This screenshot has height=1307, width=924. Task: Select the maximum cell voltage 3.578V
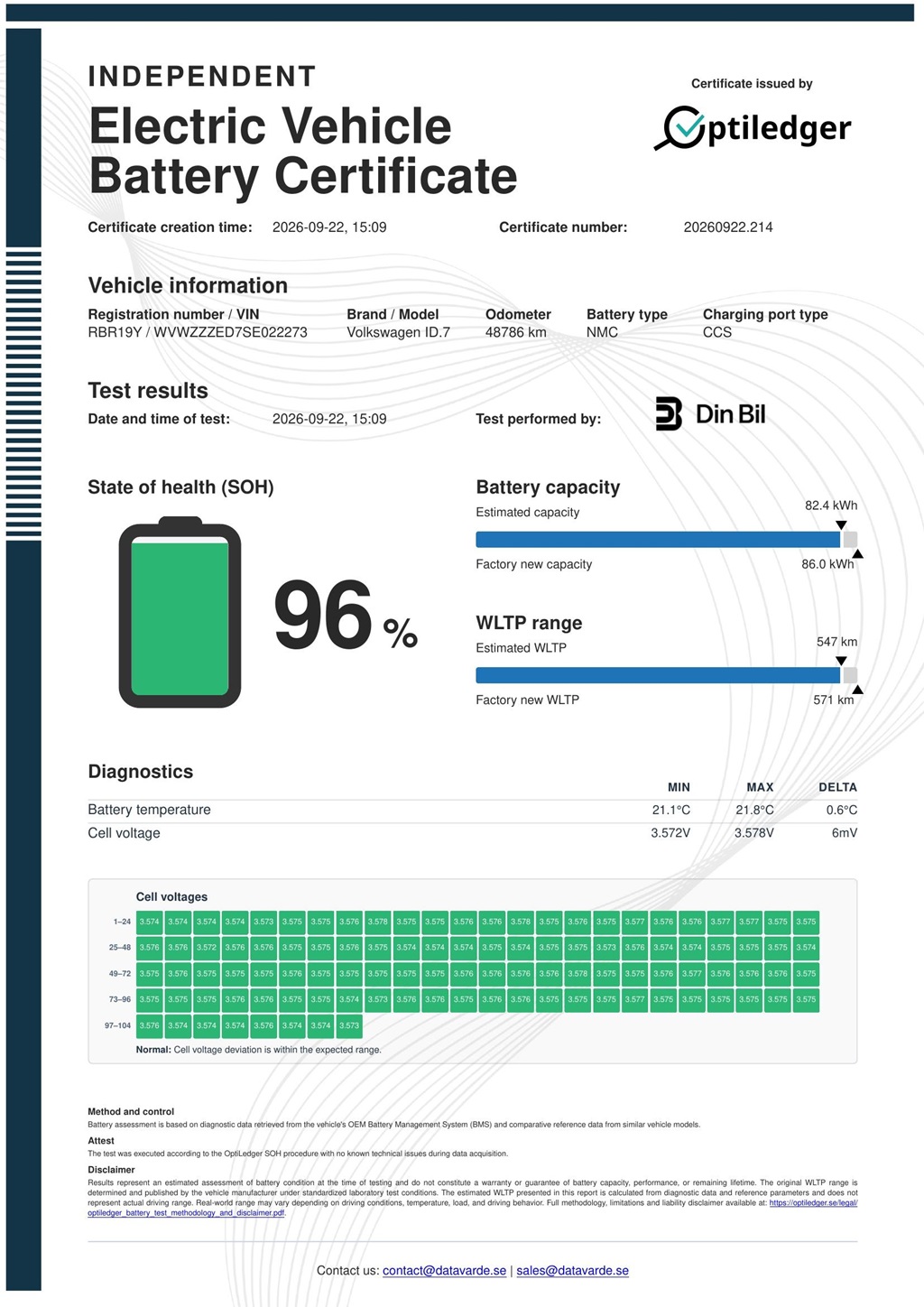753,833
